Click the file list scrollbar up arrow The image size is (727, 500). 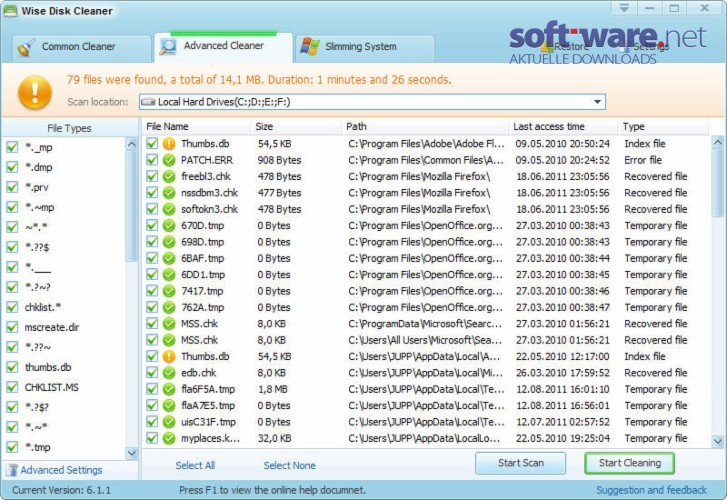[x=718, y=142]
